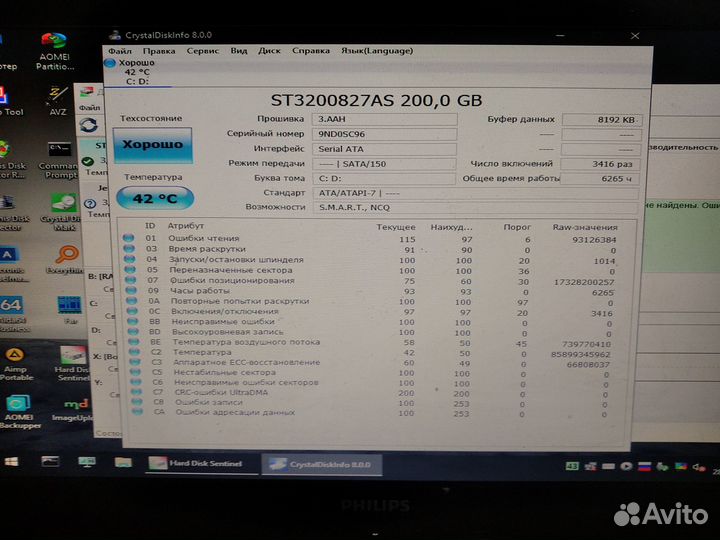
Task: Click status icon of Высокоуровневая запись row
Action: [133, 331]
